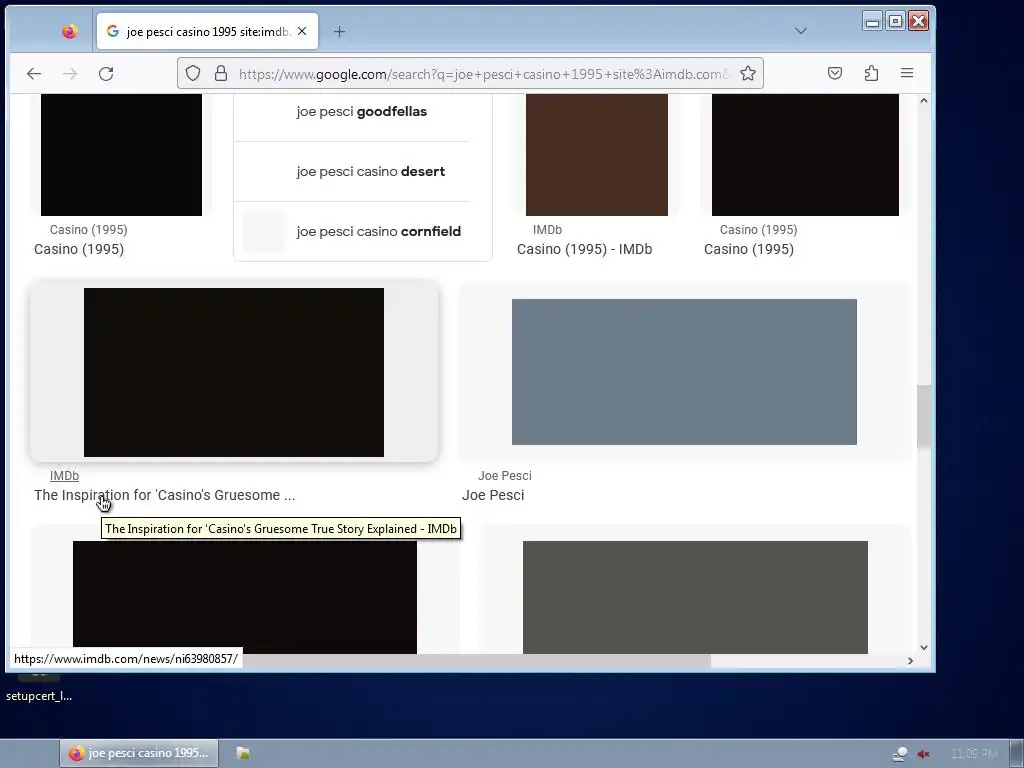
Task: Click the horizontal scroll right arrow
Action: tap(910, 661)
